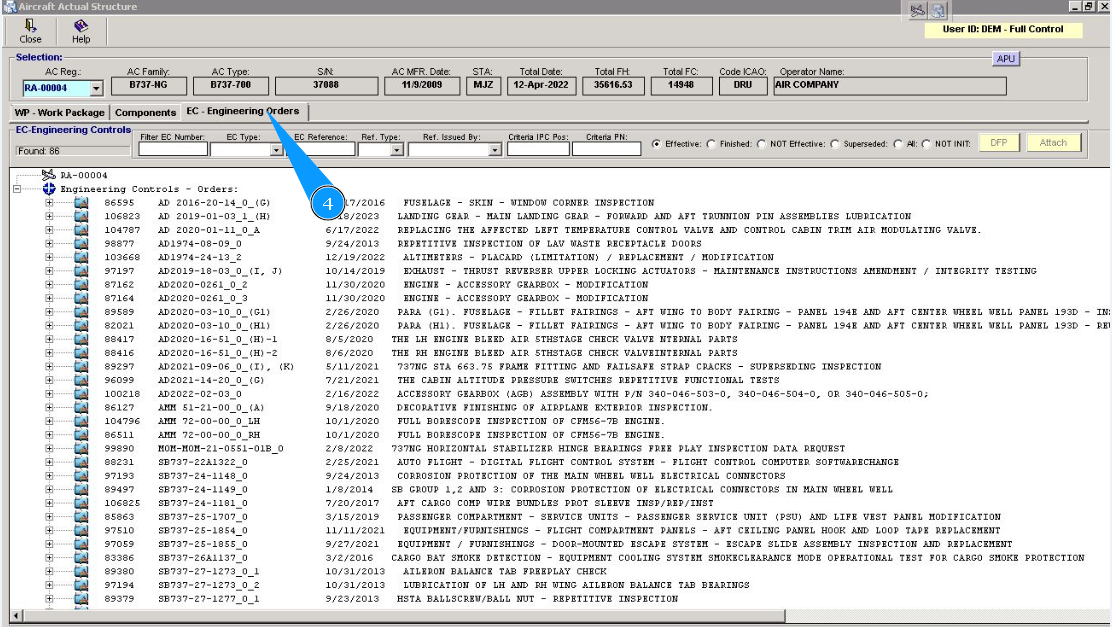Click the icon for order 100218
Image resolution: width=1112 pixels, height=633 pixels.
tap(81, 393)
